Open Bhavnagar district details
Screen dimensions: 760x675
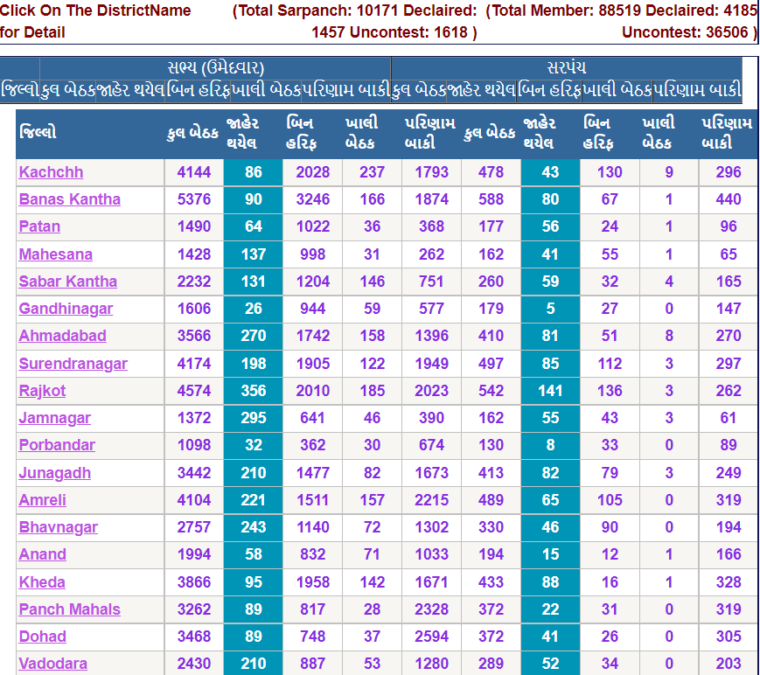point(58,527)
